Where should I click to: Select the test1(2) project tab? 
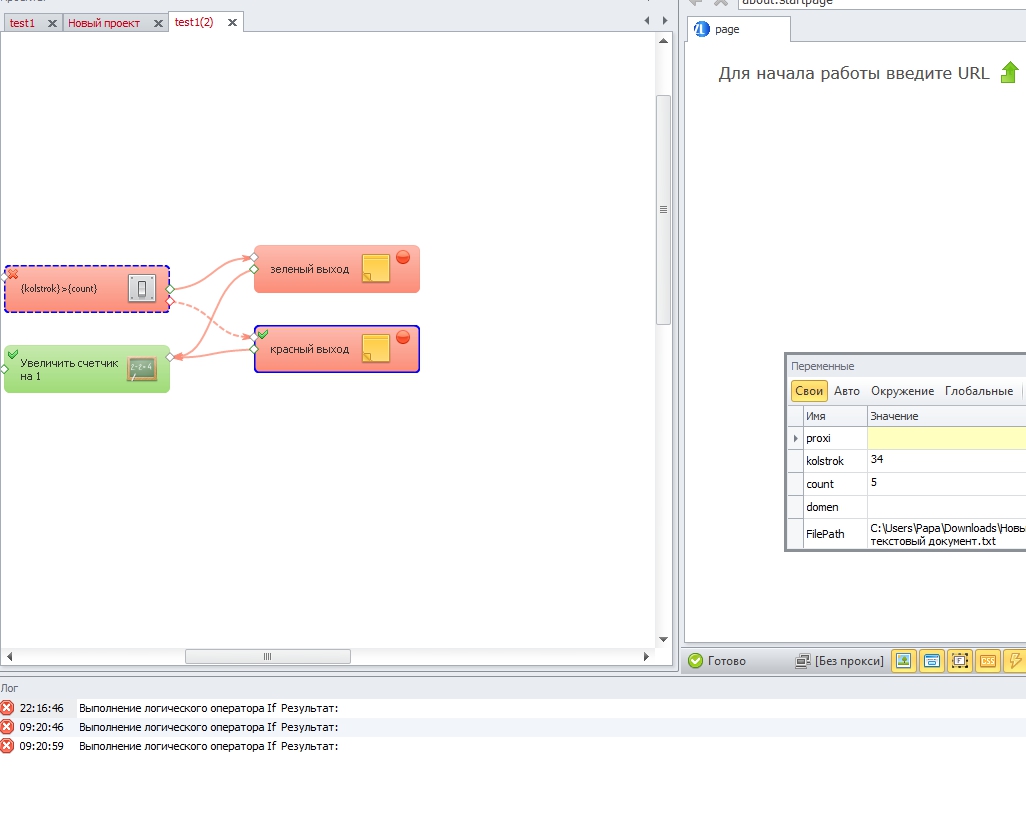click(x=194, y=22)
